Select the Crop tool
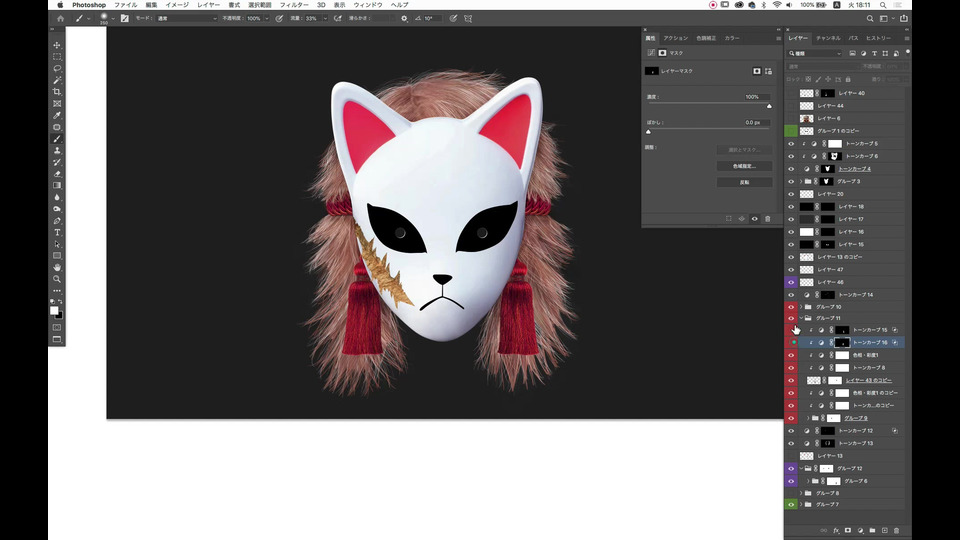The height and width of the screenshot is (540, 960). tap(57, 92)
